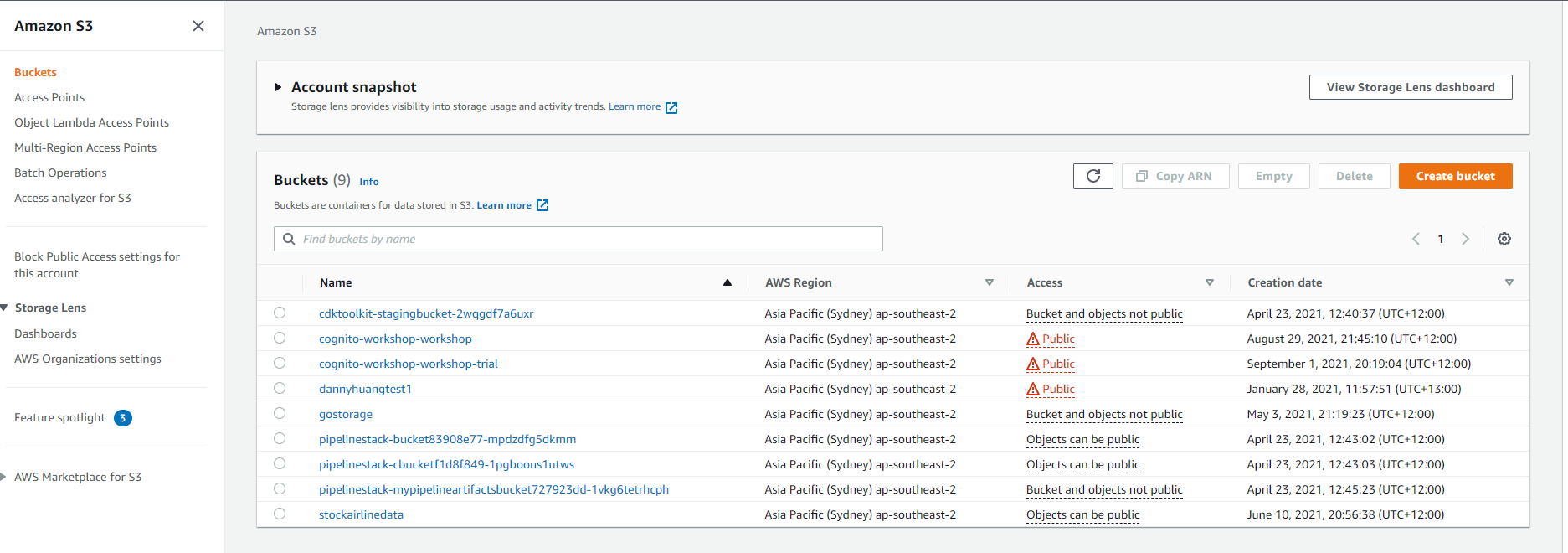The height and width of the screenshot is (553, 1568).
Task: Expand the Account snapshot section
Action: click(x=278, y=87)
